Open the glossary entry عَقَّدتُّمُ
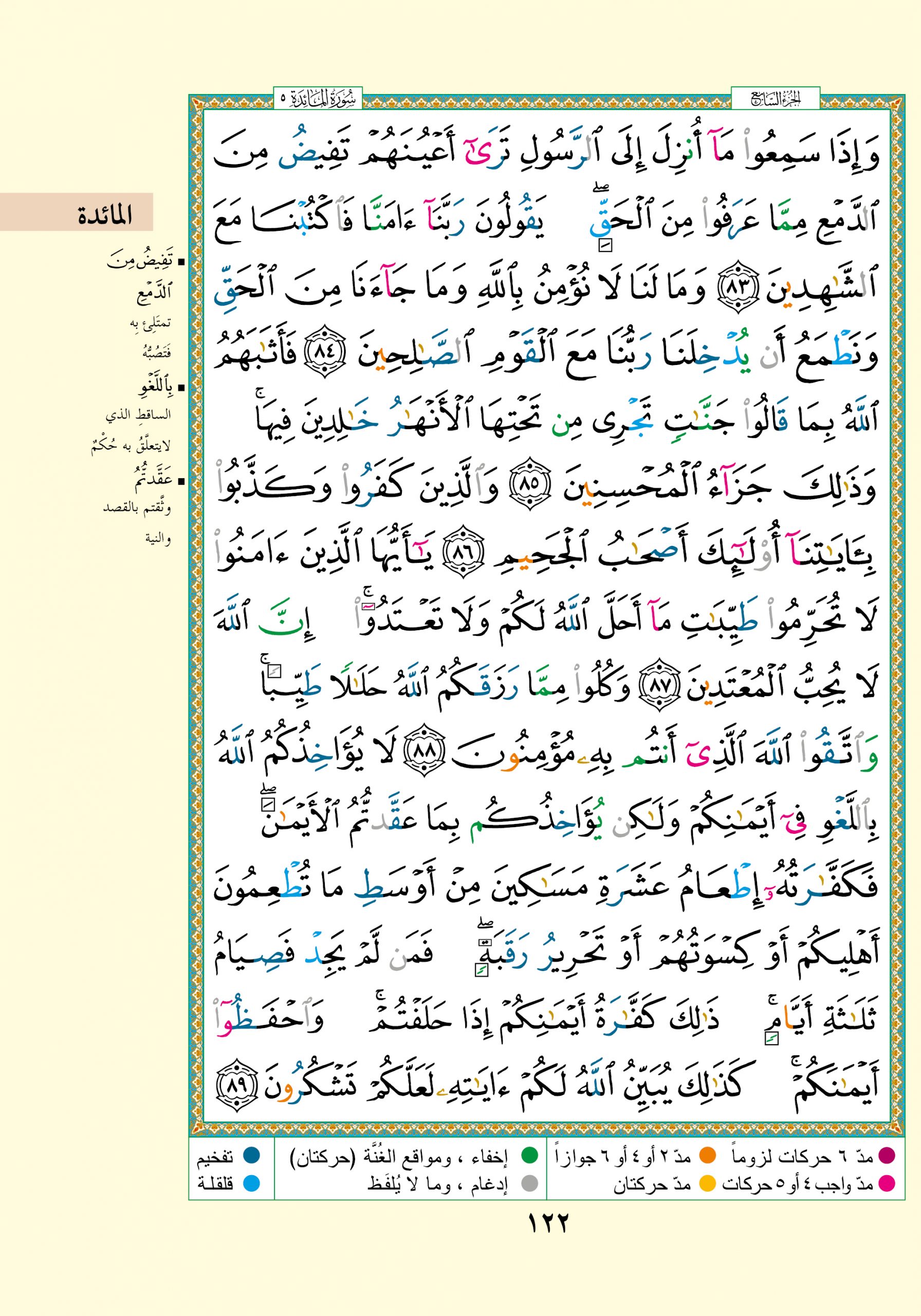The height and width of the screenshot is (1316, 921). (x=153, y=479)
